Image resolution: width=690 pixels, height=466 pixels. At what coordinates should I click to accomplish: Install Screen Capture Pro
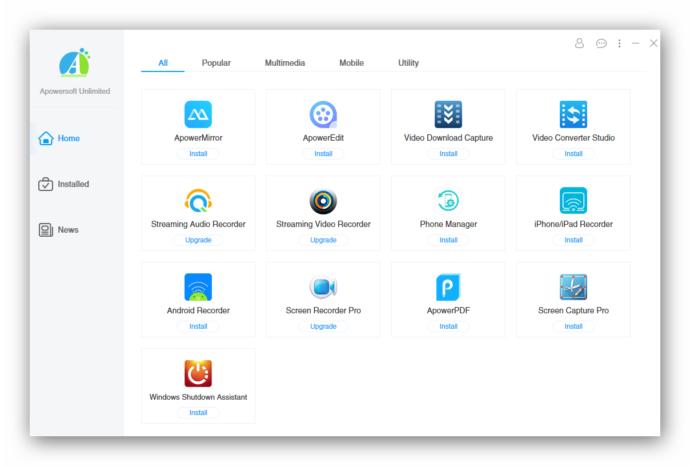(x=573, y=326)
